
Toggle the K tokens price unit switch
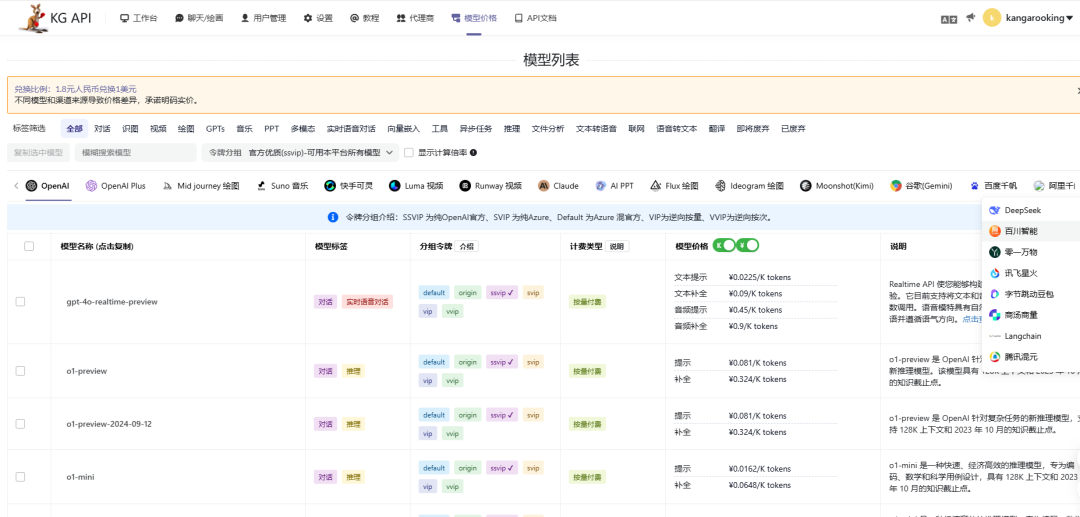(x=724, y=245)
